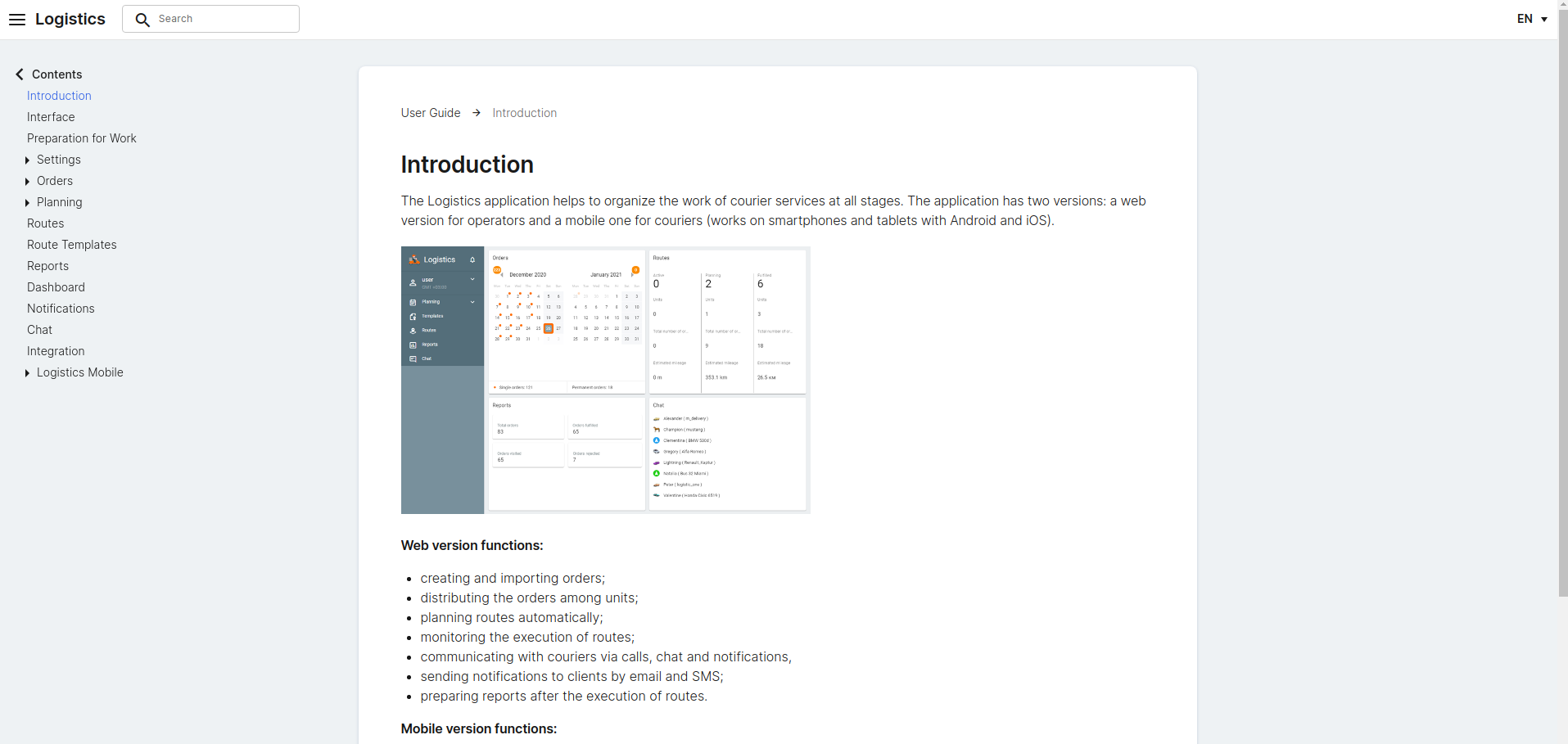Open the EN language dropdown
The height and width of the screenshot is (744, 1568).
1531,19
